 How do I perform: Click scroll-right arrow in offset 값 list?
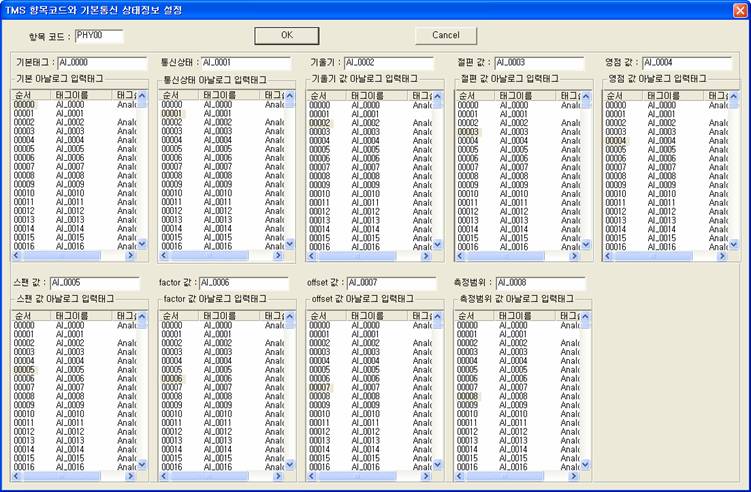pos(426,476)
